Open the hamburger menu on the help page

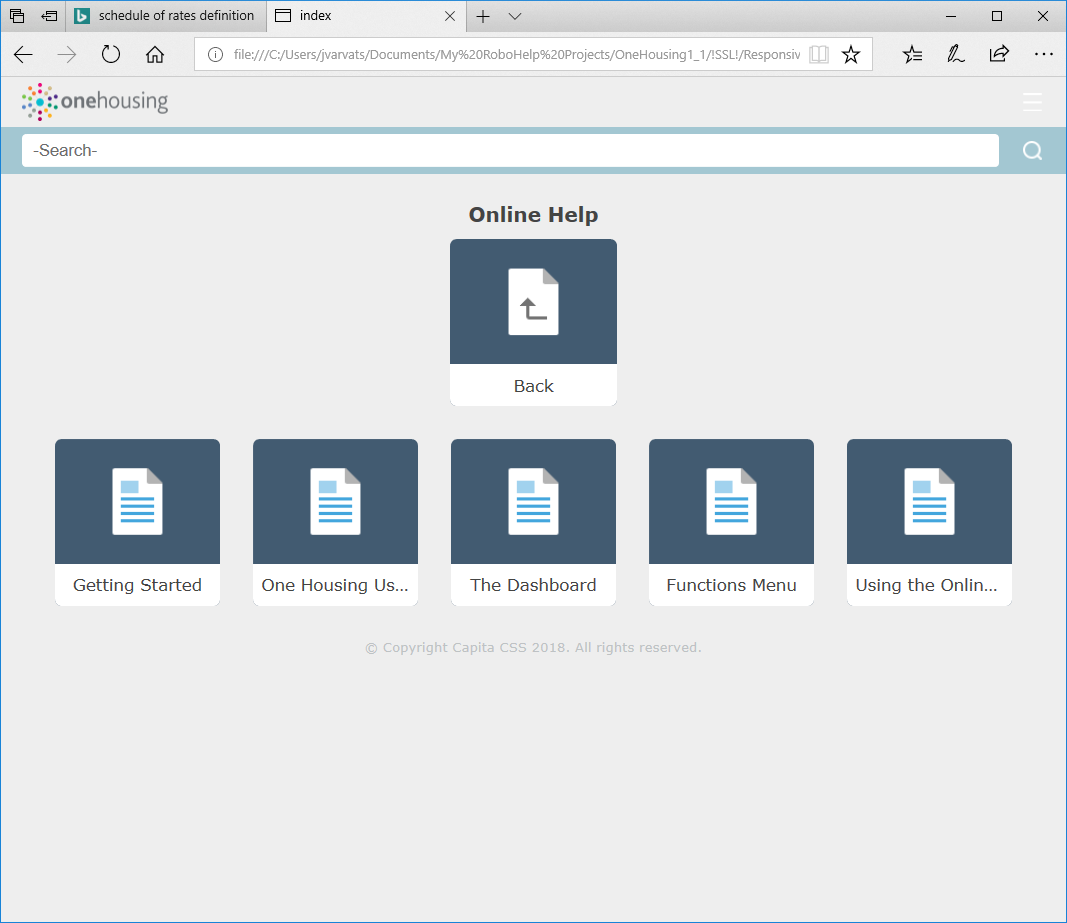click(1032, 102)
